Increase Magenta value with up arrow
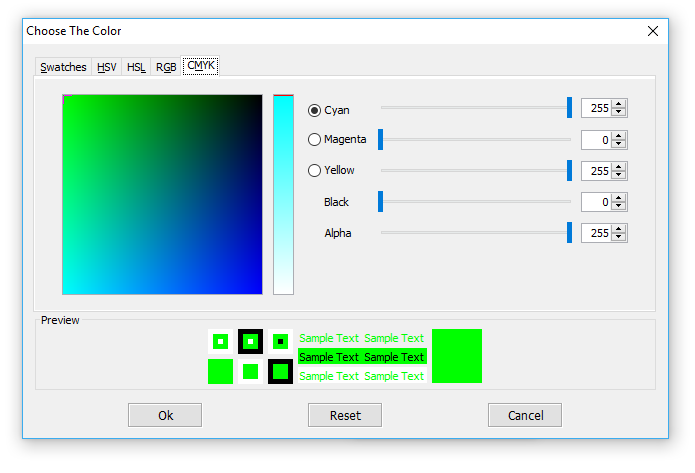695x473 pixels. [x=619, y=136]
